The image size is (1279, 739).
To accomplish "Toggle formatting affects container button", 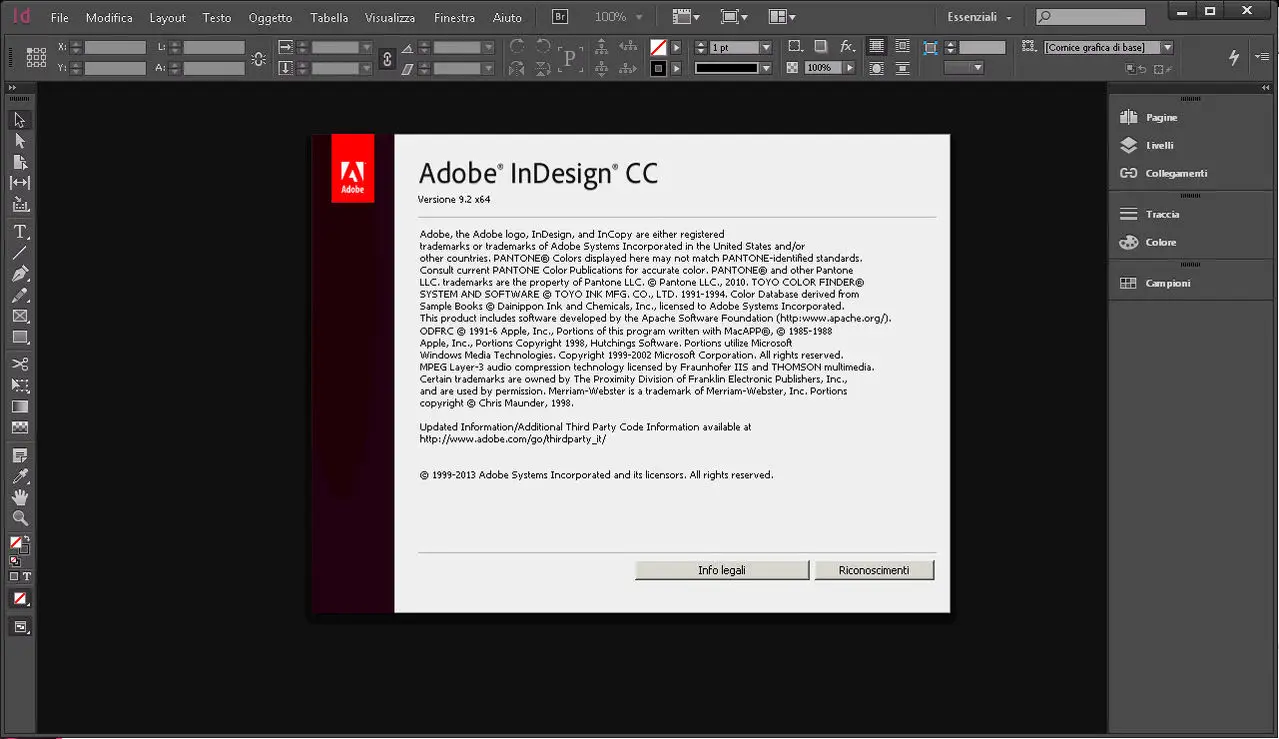I will coord(14,577).
